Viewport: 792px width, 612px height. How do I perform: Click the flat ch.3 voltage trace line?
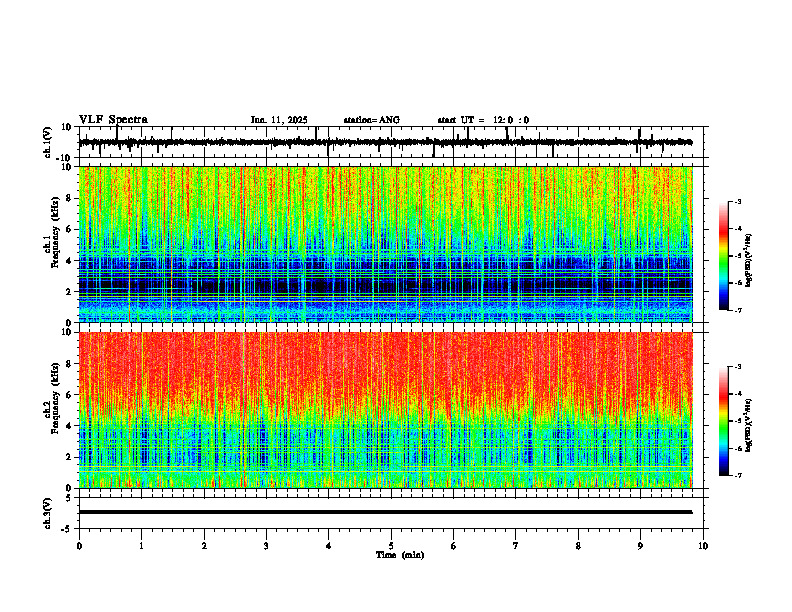point(385,512)
